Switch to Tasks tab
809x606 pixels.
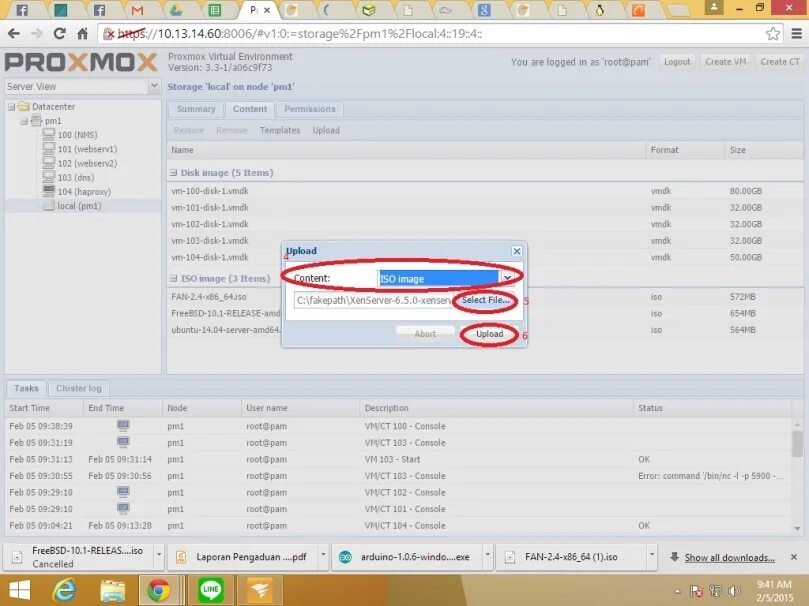point(26,388)
